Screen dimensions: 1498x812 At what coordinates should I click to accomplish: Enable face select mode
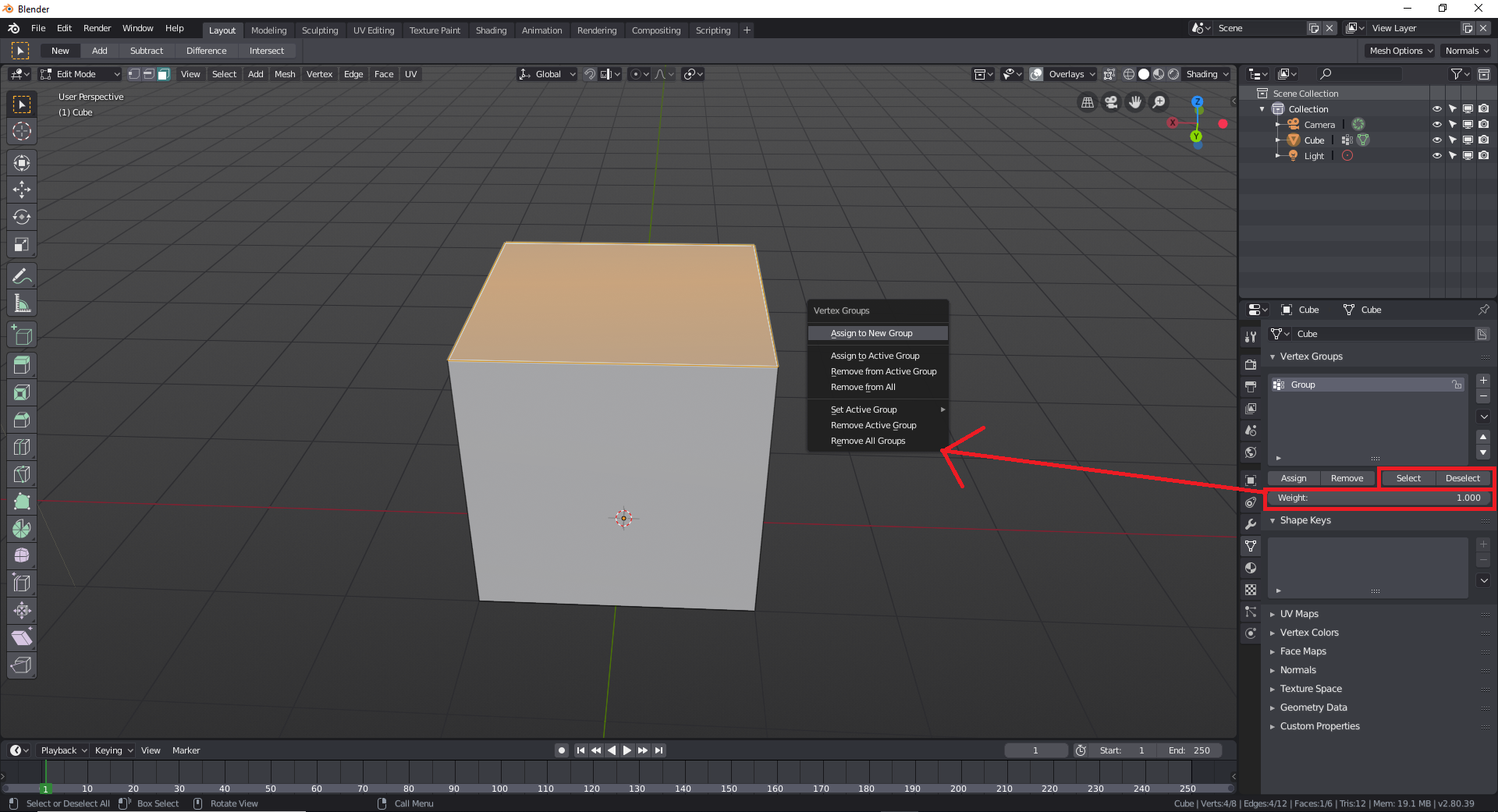coord(164,74)
